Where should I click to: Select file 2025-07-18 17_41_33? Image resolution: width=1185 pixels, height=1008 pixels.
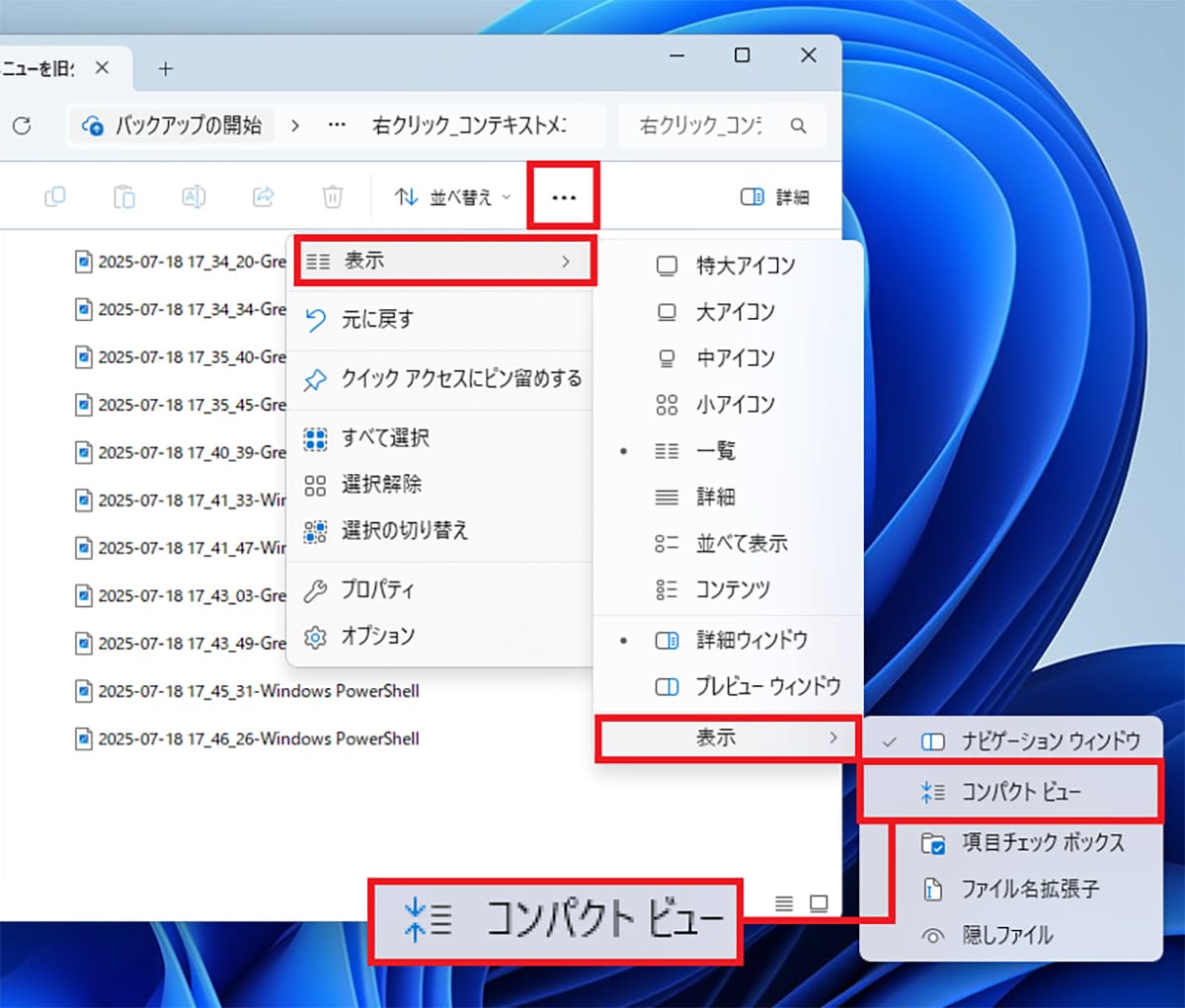click(181, 500)
